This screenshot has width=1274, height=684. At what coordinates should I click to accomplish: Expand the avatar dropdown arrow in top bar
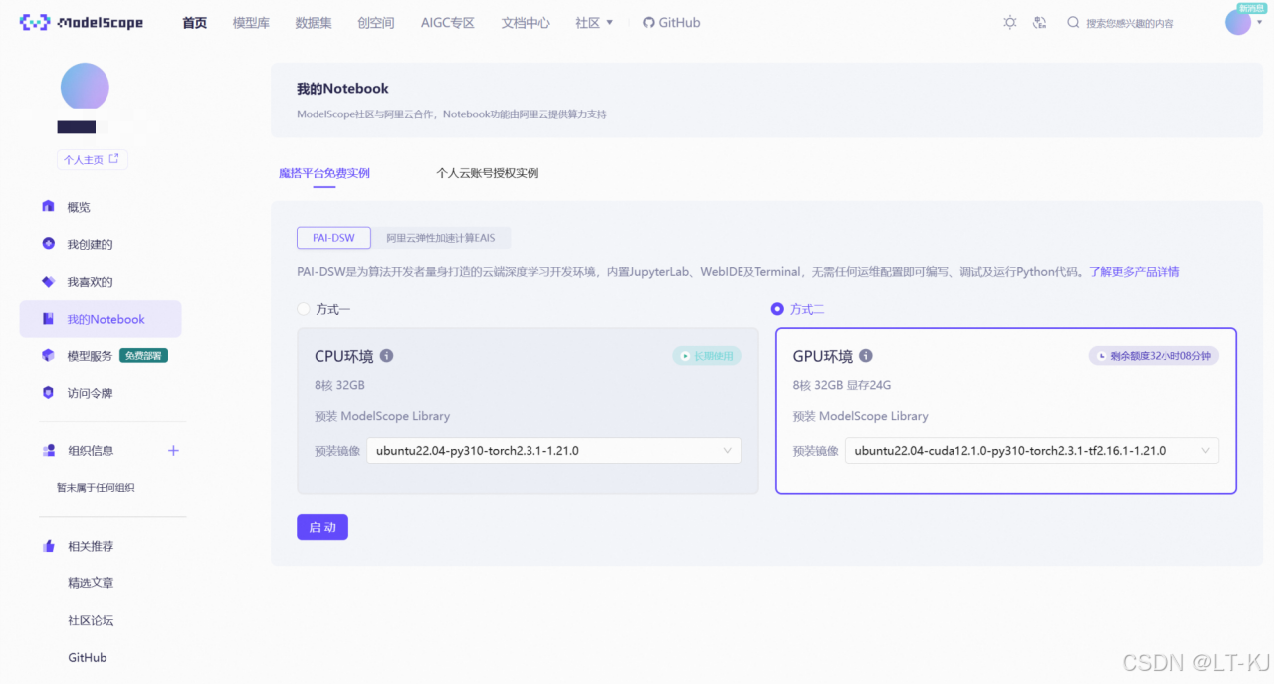coord(1258,22)
